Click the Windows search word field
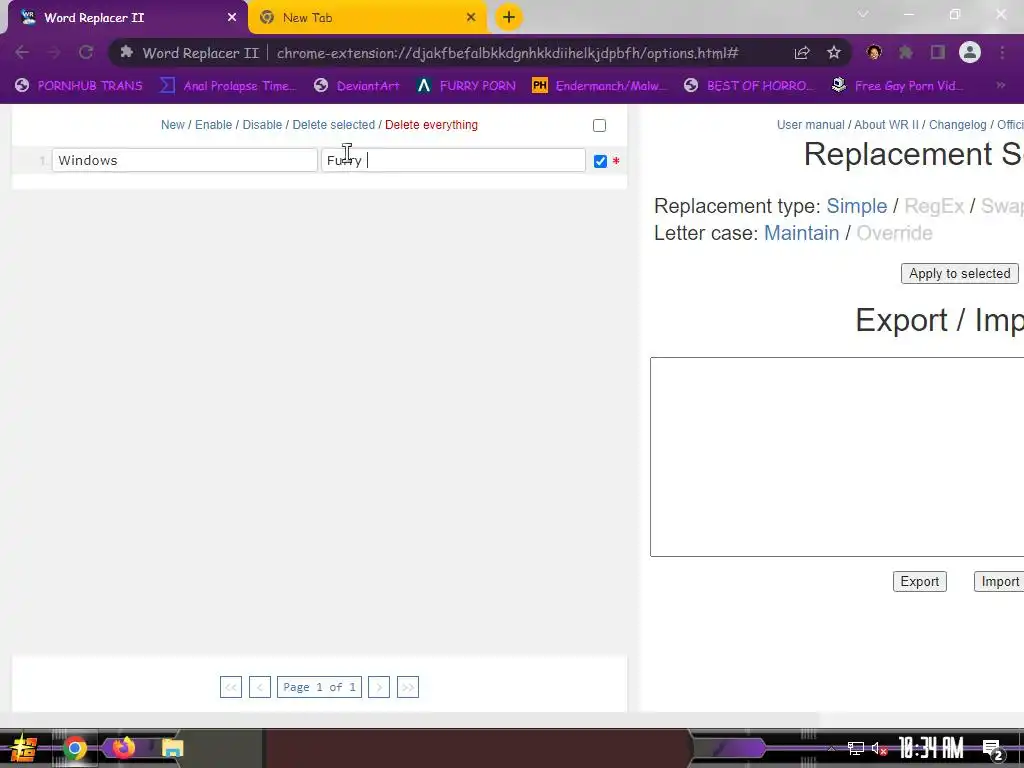The image size is (1024, 768). (x=185, y=160)
